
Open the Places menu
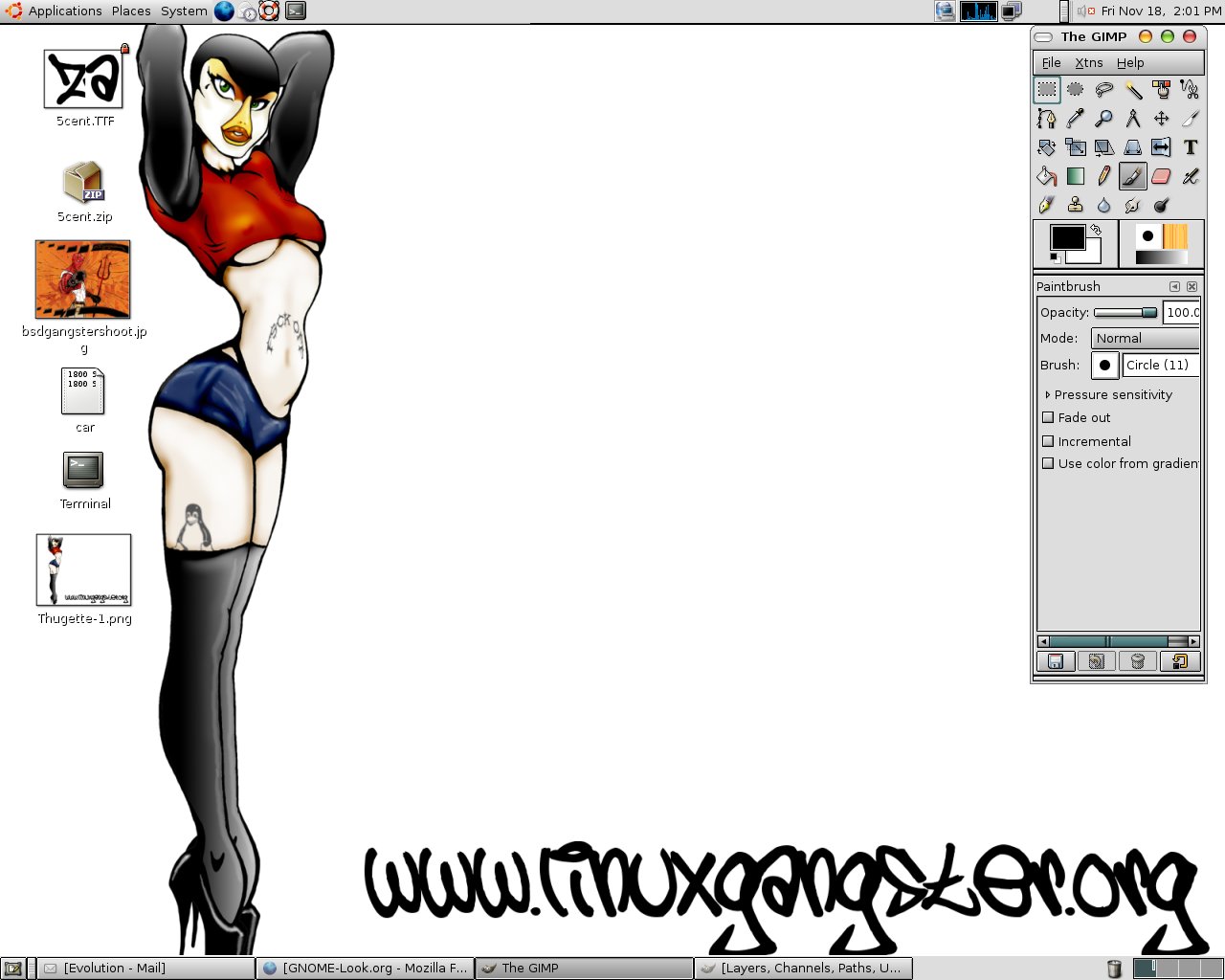click(131, 11)
